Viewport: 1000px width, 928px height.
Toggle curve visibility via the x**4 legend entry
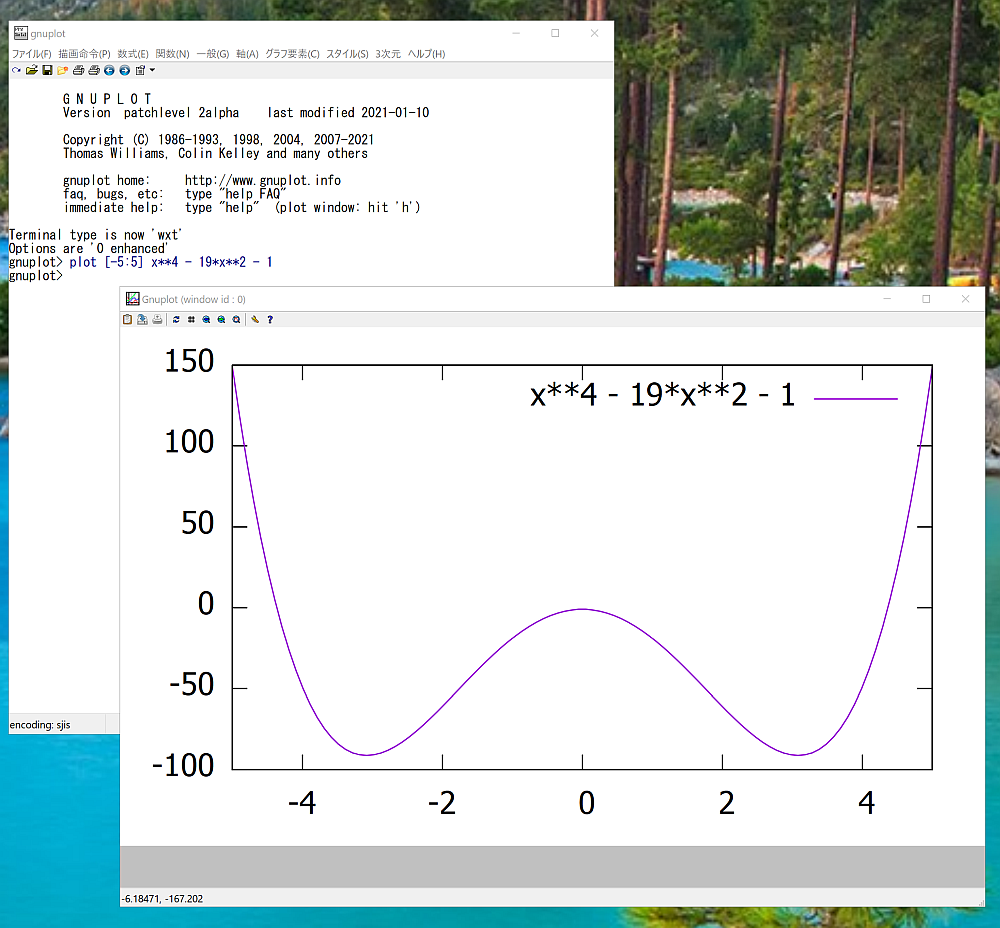[x=662, y=397]
